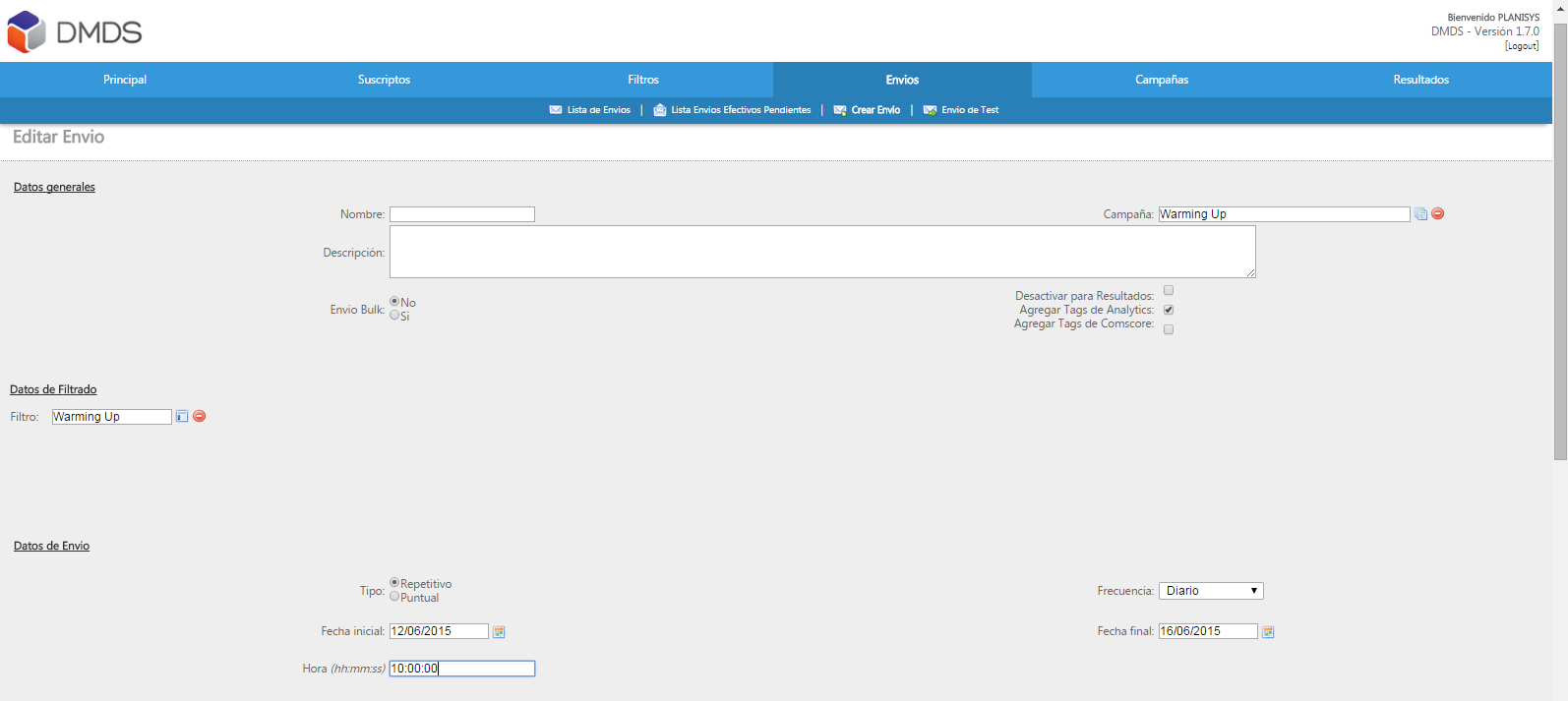Open filter picker icon next to Filtro
Image resolution: width=1568 pixels, height=701 pixels.
click(182, 417)
